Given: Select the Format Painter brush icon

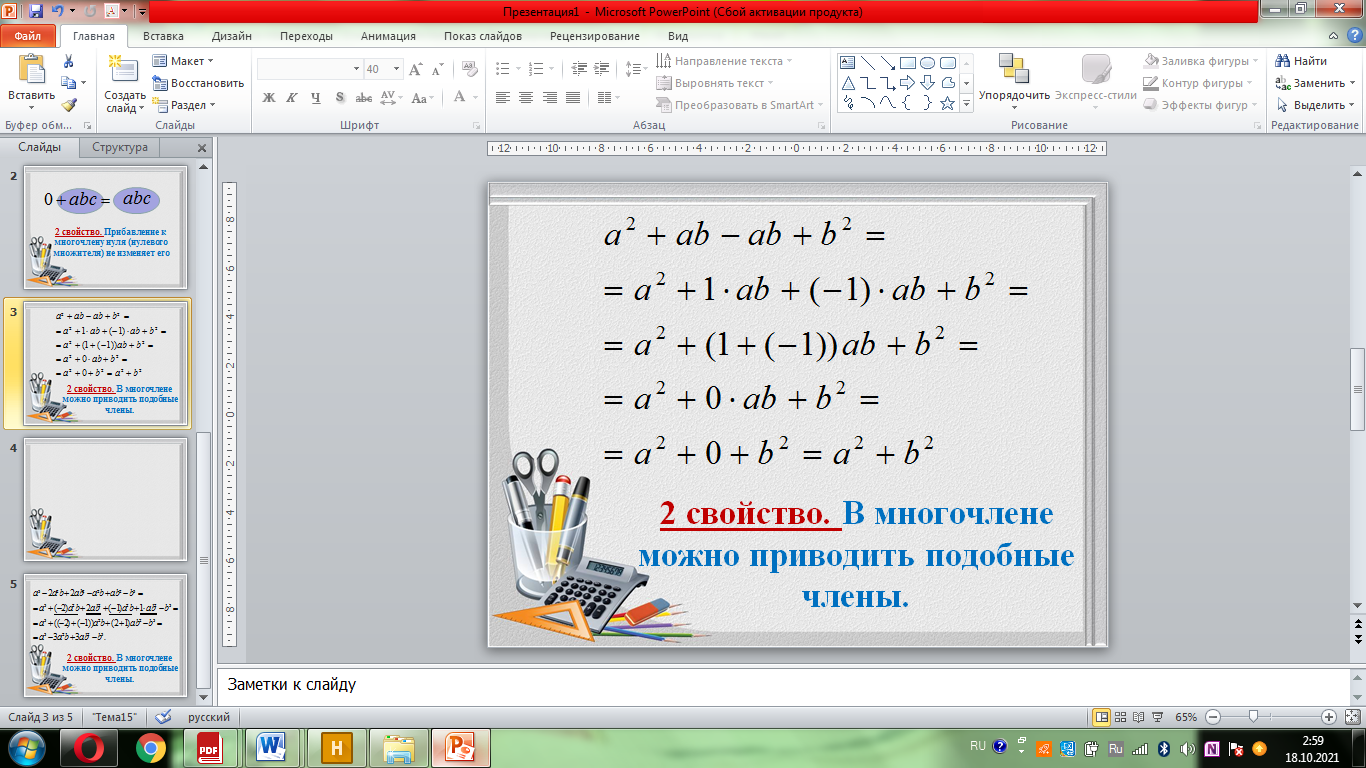Looking at the screenshot, I should [69, 104].
